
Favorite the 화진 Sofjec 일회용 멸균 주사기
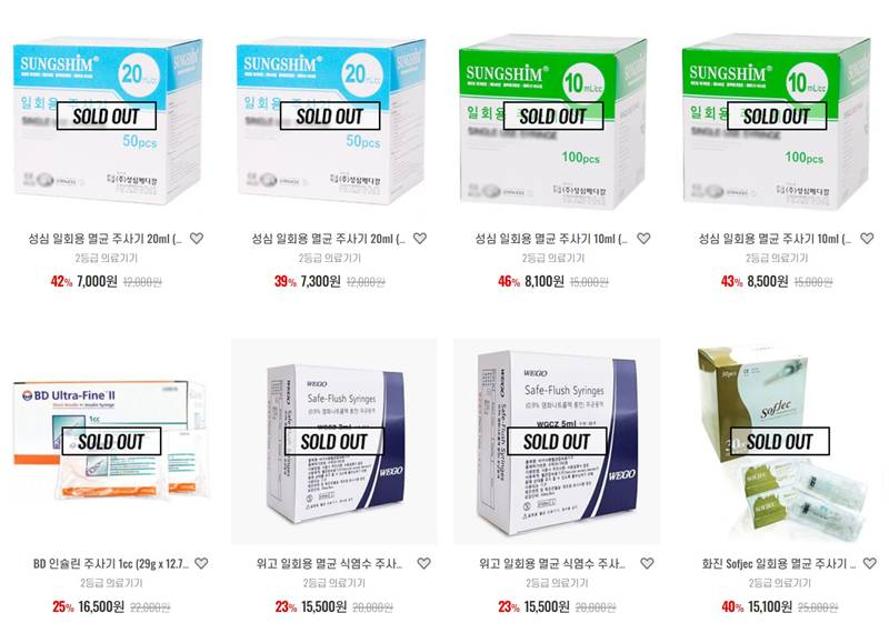(x=869, y=563)
